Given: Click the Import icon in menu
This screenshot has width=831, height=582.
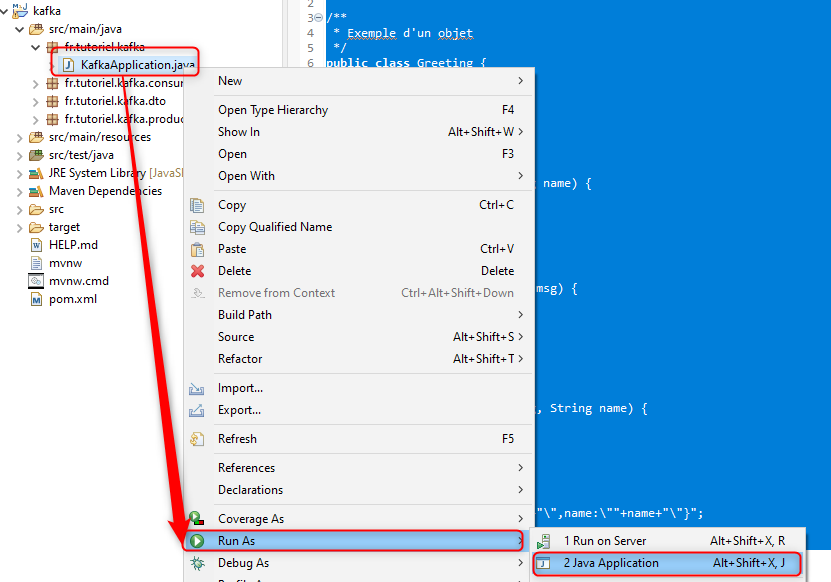Looking at the screenshot, I should coord(198,388).
